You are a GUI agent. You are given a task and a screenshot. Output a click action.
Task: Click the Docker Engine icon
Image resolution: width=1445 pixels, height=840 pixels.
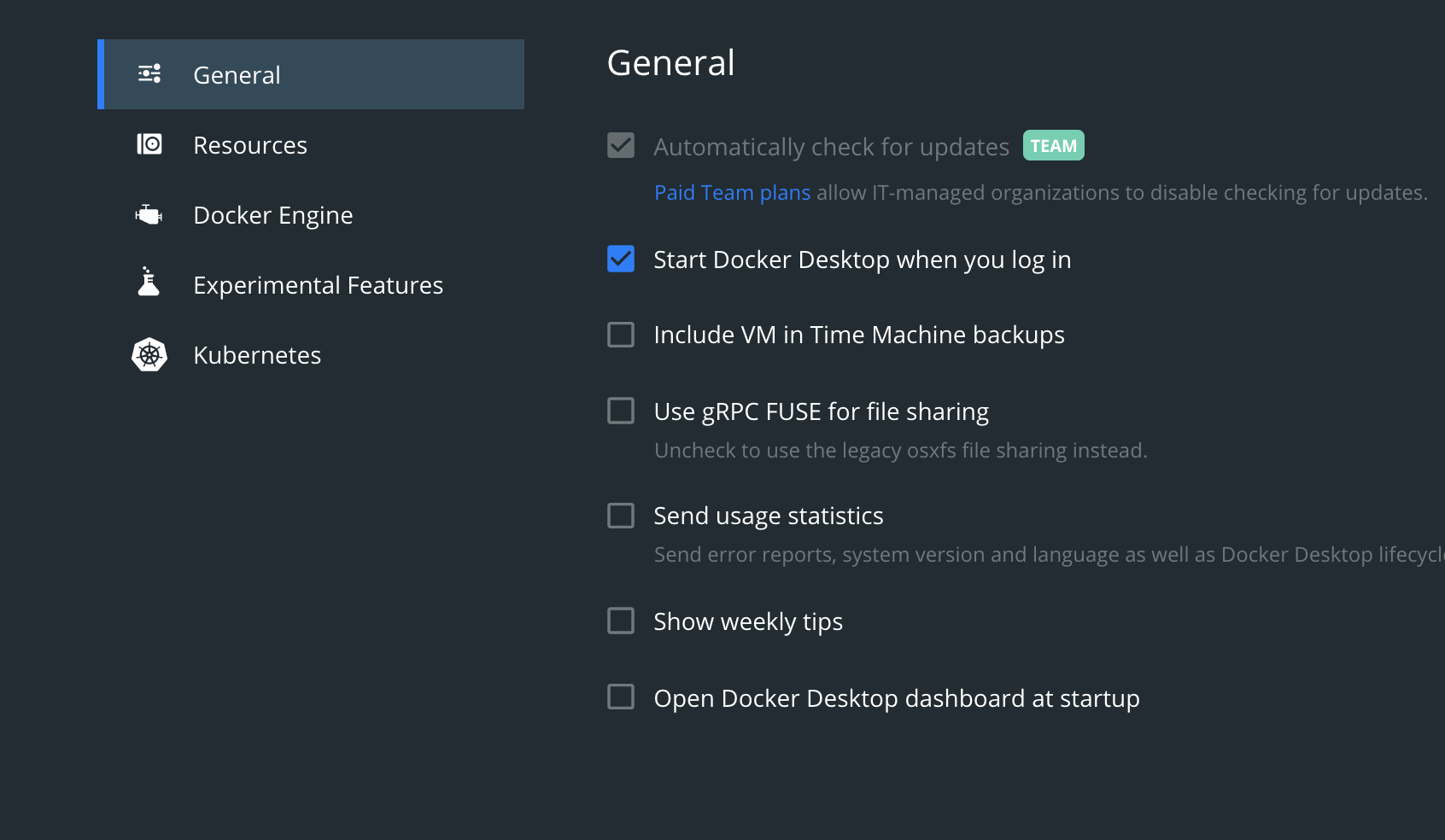149,214
